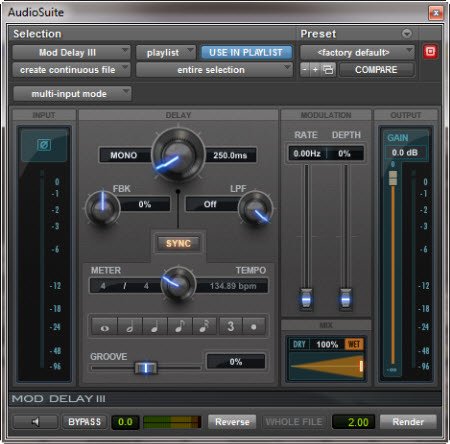Click the COMPARE button

376,70
